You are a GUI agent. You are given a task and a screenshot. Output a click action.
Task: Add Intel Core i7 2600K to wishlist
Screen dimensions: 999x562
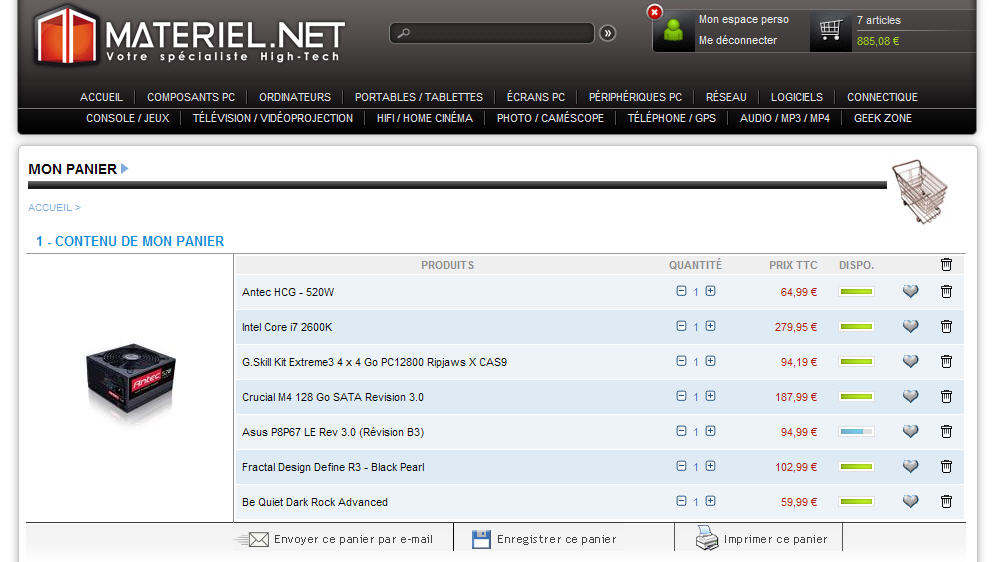(x=910, y=327)
